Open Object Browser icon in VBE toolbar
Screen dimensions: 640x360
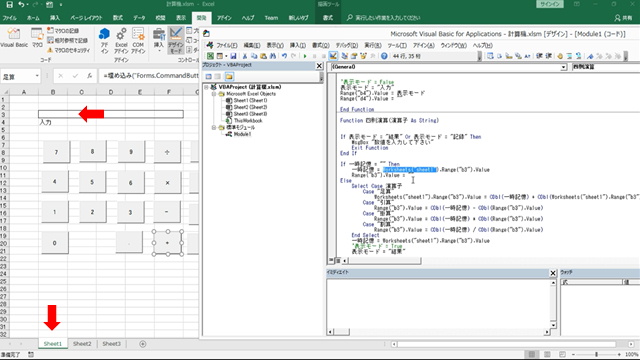[x=363, y=56]
